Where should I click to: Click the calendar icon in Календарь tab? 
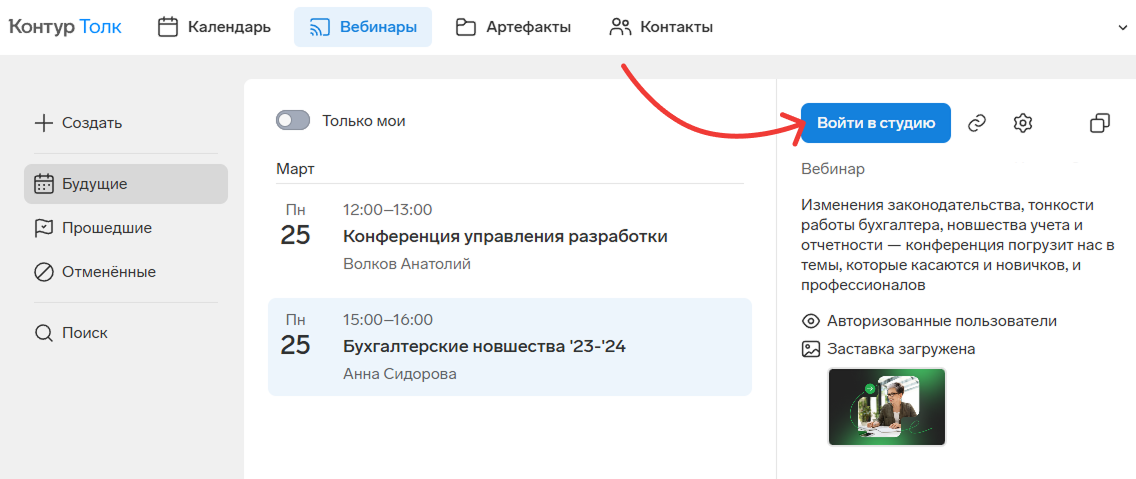[168, 28]
